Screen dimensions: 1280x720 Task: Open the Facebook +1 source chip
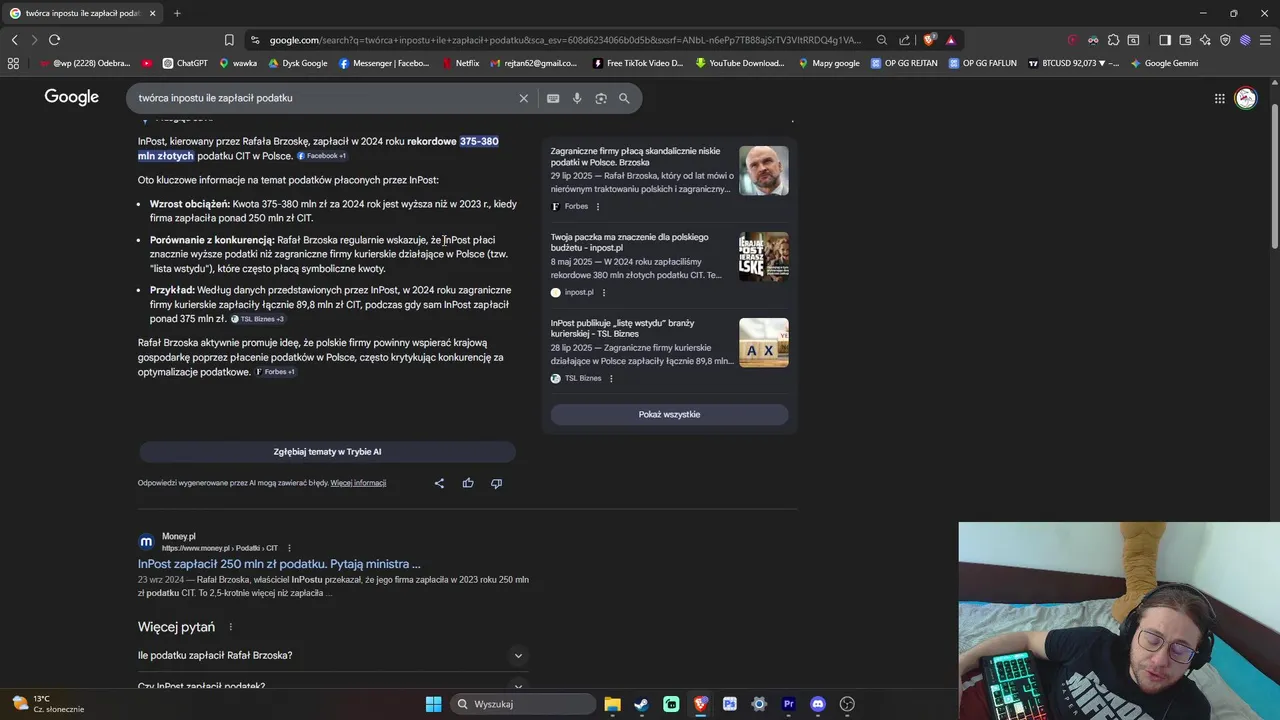tap(322, 156)
